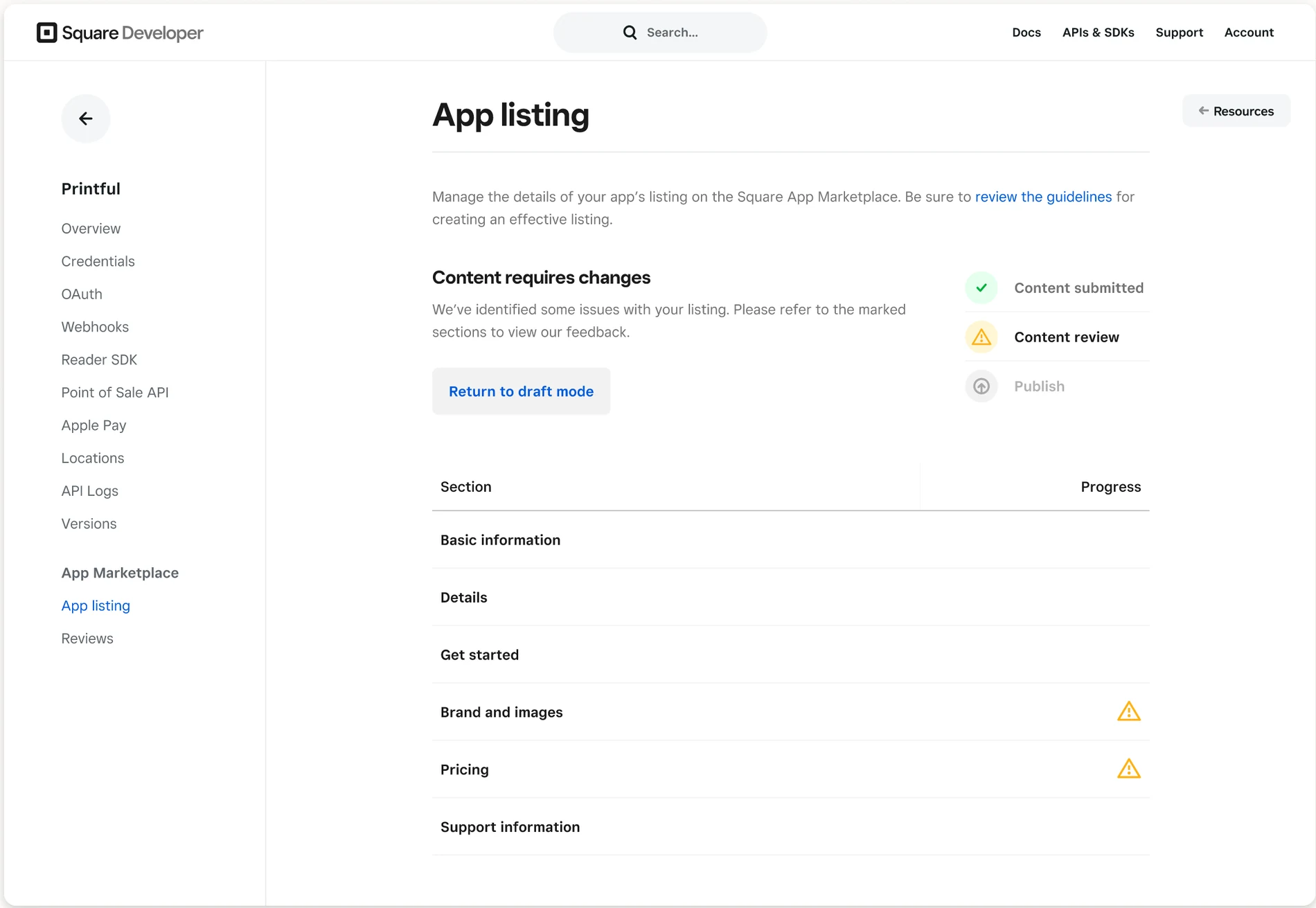
Task: Open the APIs & SDKs menu
Action: point(1099,33)
